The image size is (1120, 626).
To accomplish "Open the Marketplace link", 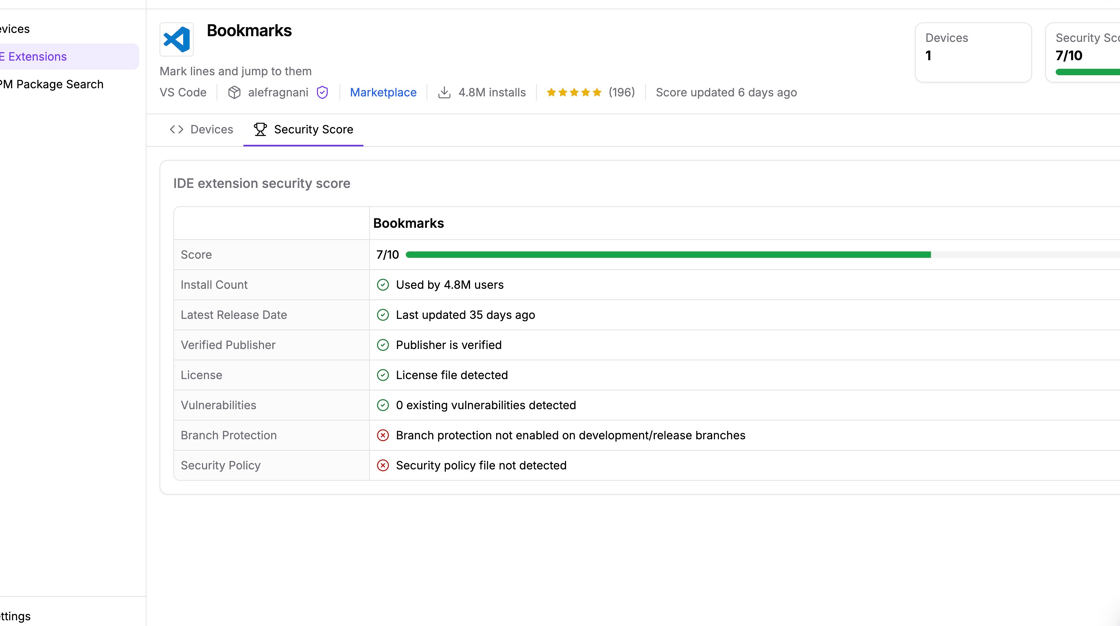I will pos(383,92).
